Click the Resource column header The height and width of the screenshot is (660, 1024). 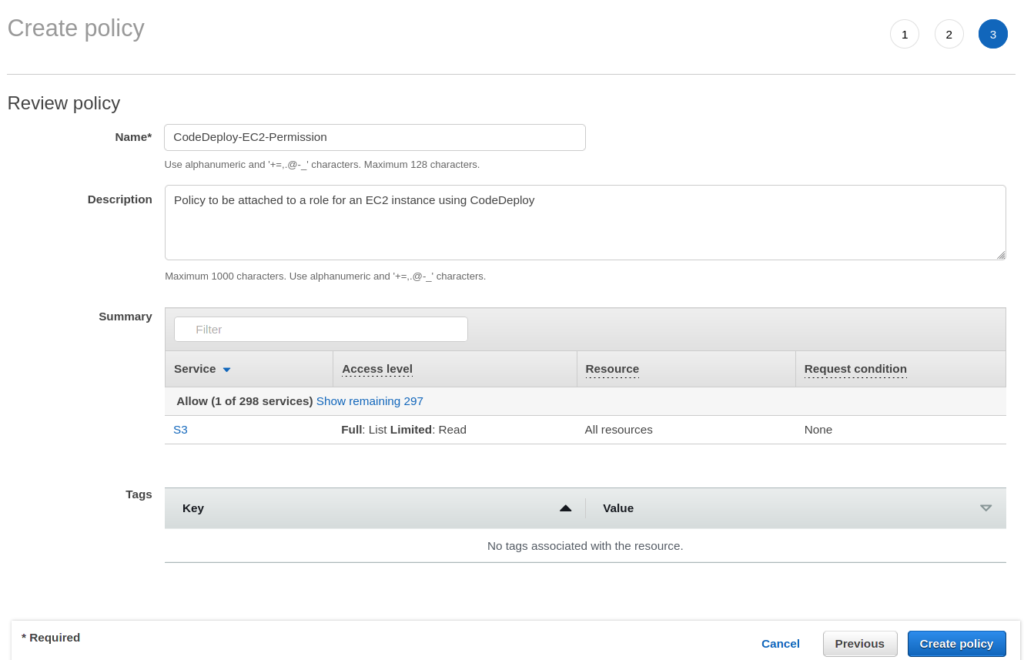click(612, 369)
